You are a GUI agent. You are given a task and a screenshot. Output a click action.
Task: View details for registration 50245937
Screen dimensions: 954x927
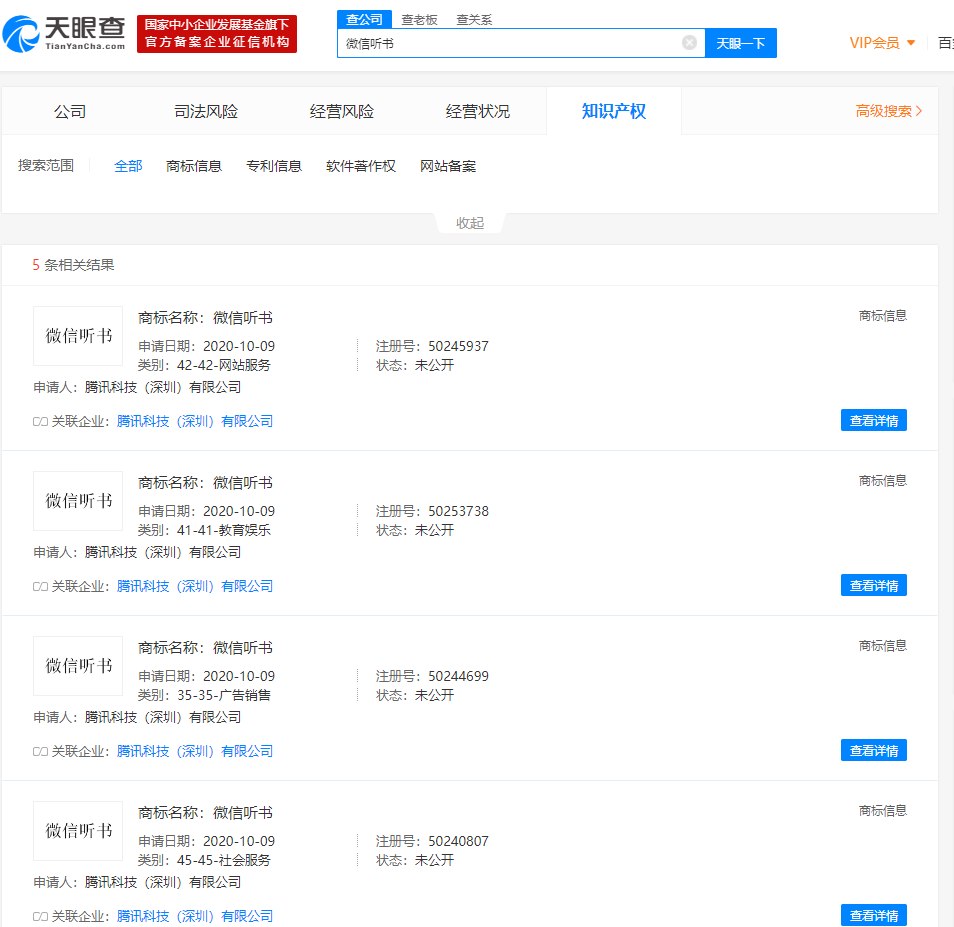[874, 420]
